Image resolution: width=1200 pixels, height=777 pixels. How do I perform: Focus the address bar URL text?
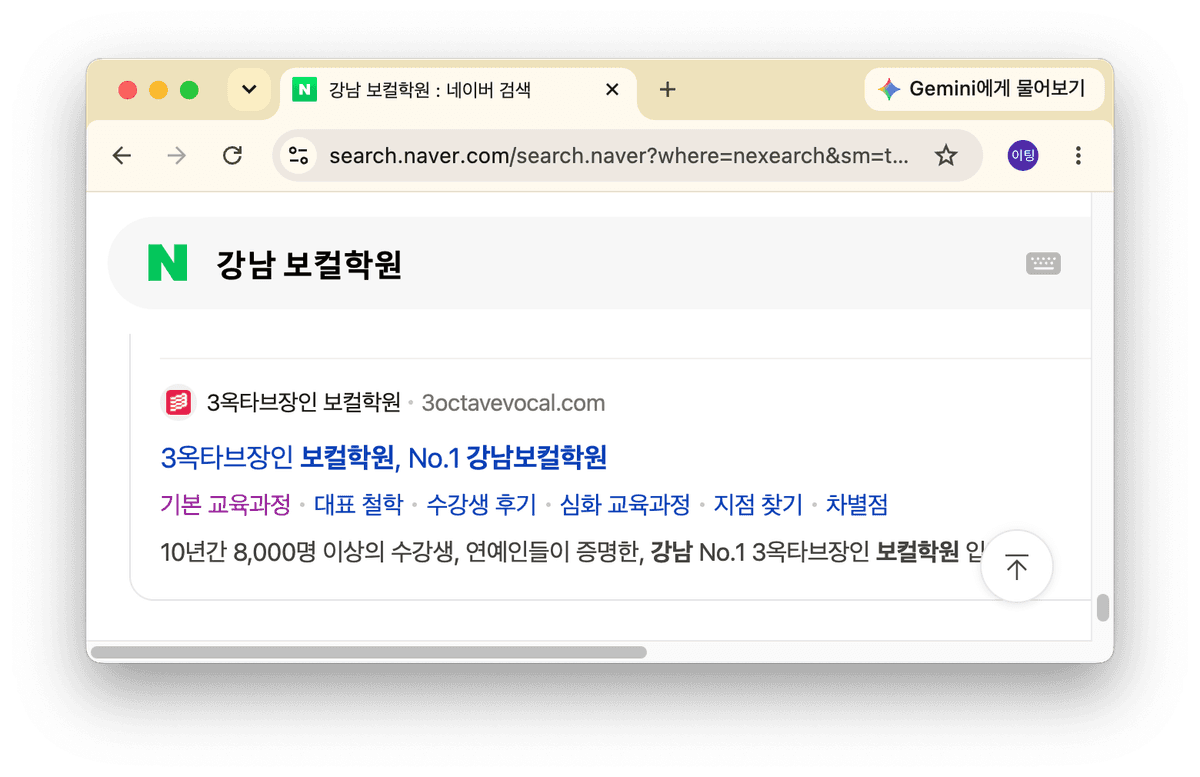tap(619, 156)
